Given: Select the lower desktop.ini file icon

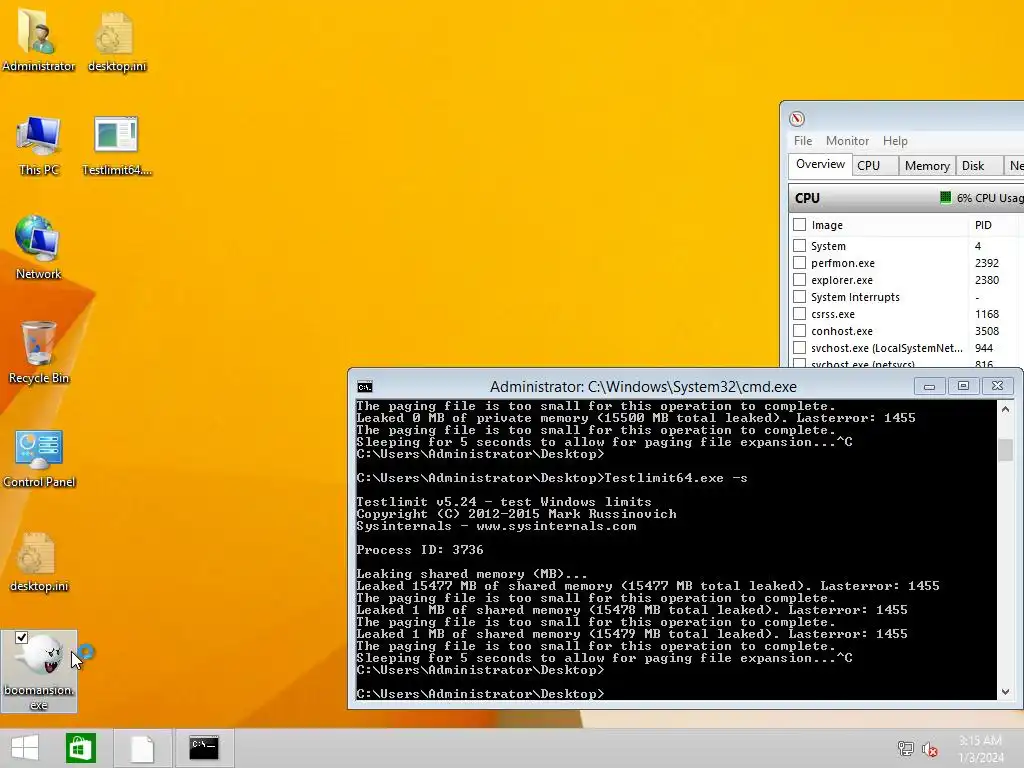Looking at the screenshot, I should (x=38, y=562).
